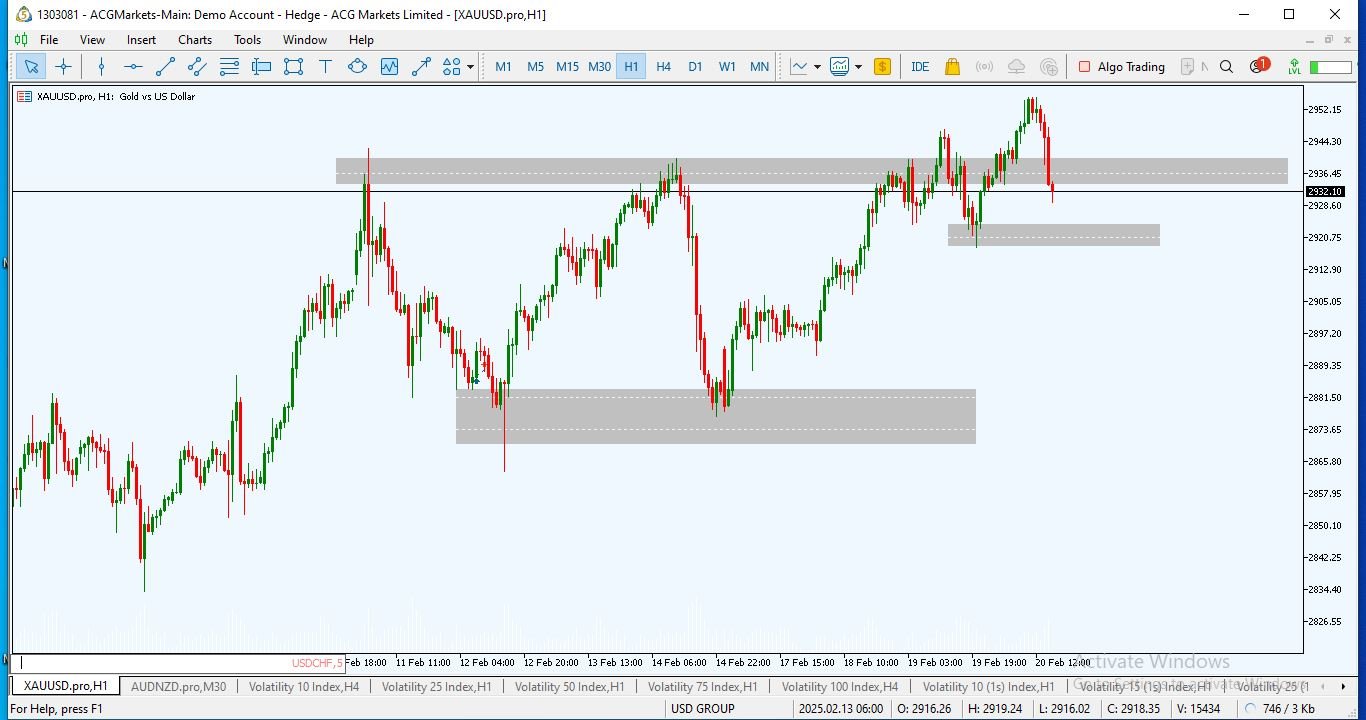Select the Crosshair tool
This screenshot has height=720, width=1366.
64,67
